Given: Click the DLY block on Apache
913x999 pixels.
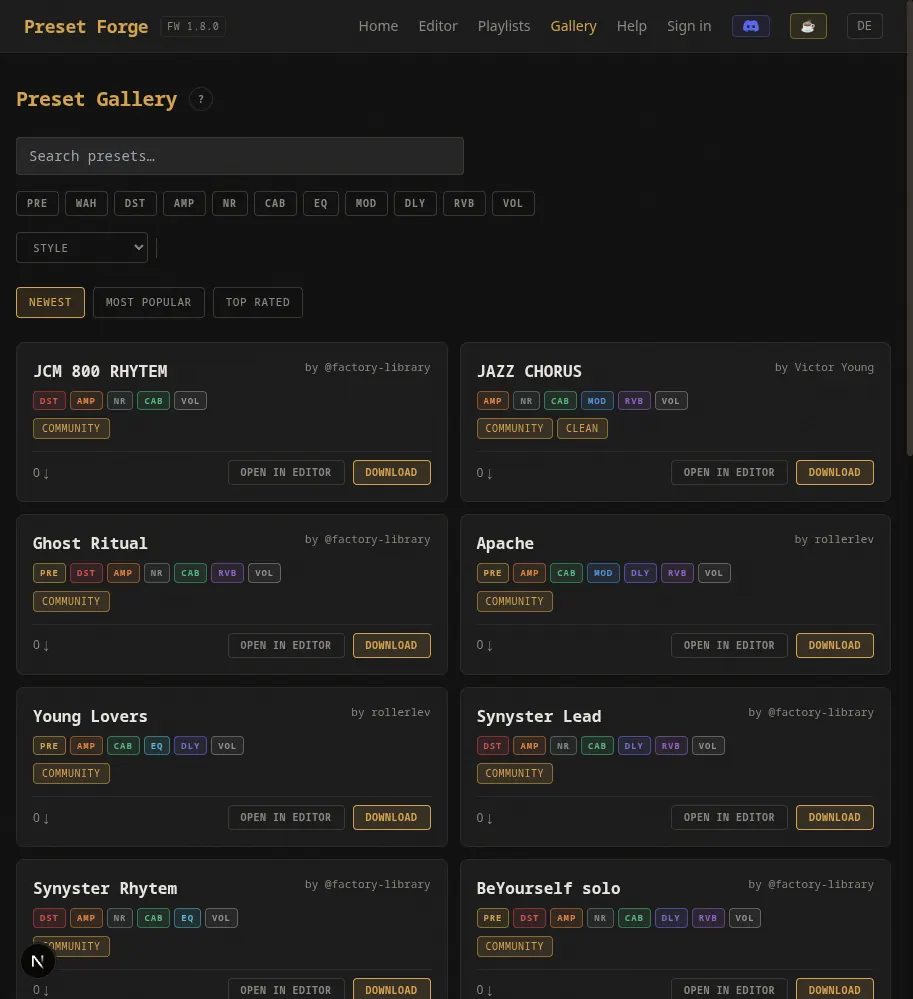Looking at the screenshot, I should pyautogui.click(x=640, y=573).
